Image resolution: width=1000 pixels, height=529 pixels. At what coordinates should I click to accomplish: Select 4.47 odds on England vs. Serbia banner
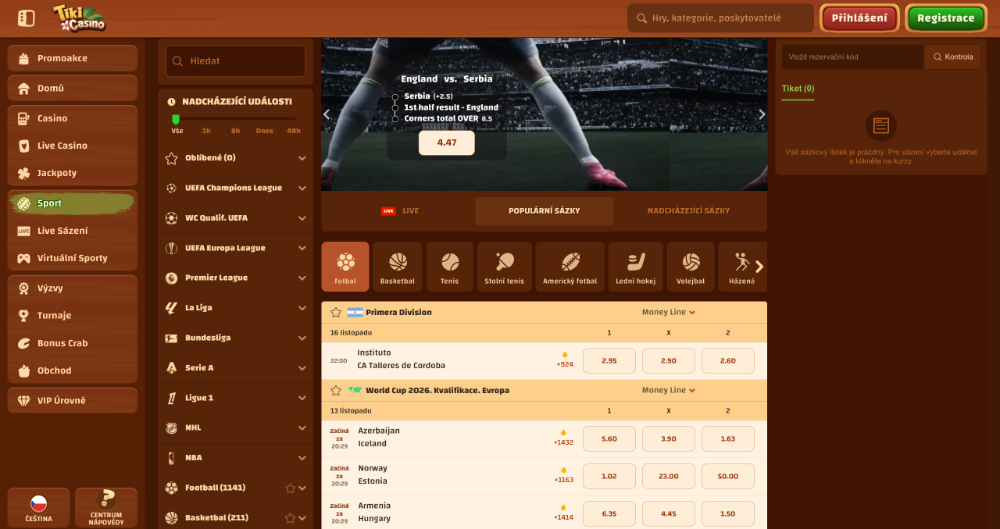[x=446, y=143]
